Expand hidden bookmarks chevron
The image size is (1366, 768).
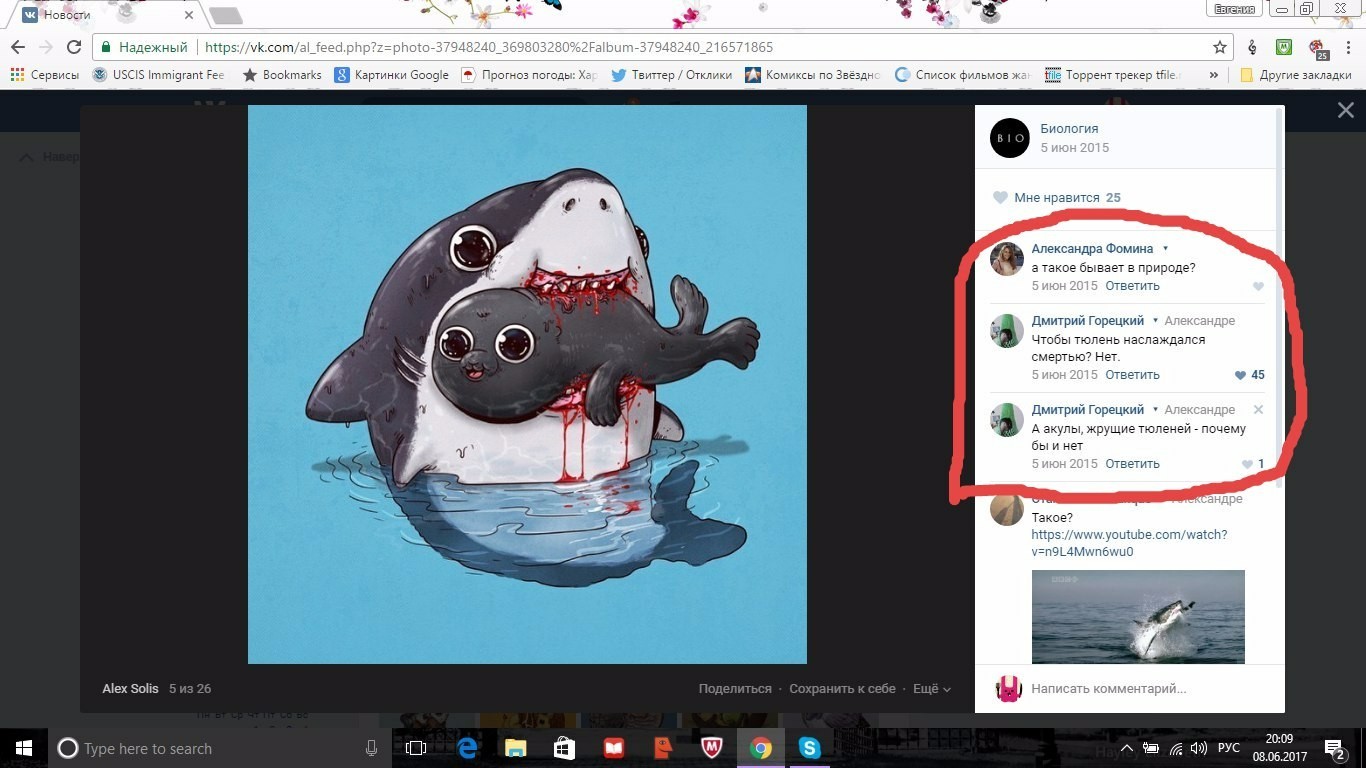tap(1214, 75)
